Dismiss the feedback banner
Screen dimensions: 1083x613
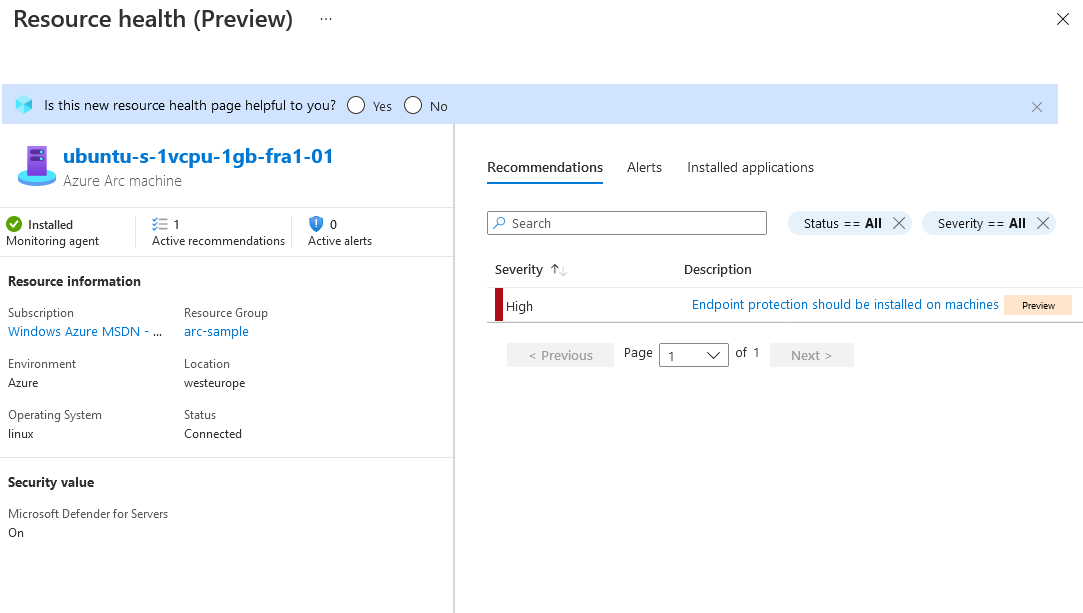click(x=1037, y=107)
